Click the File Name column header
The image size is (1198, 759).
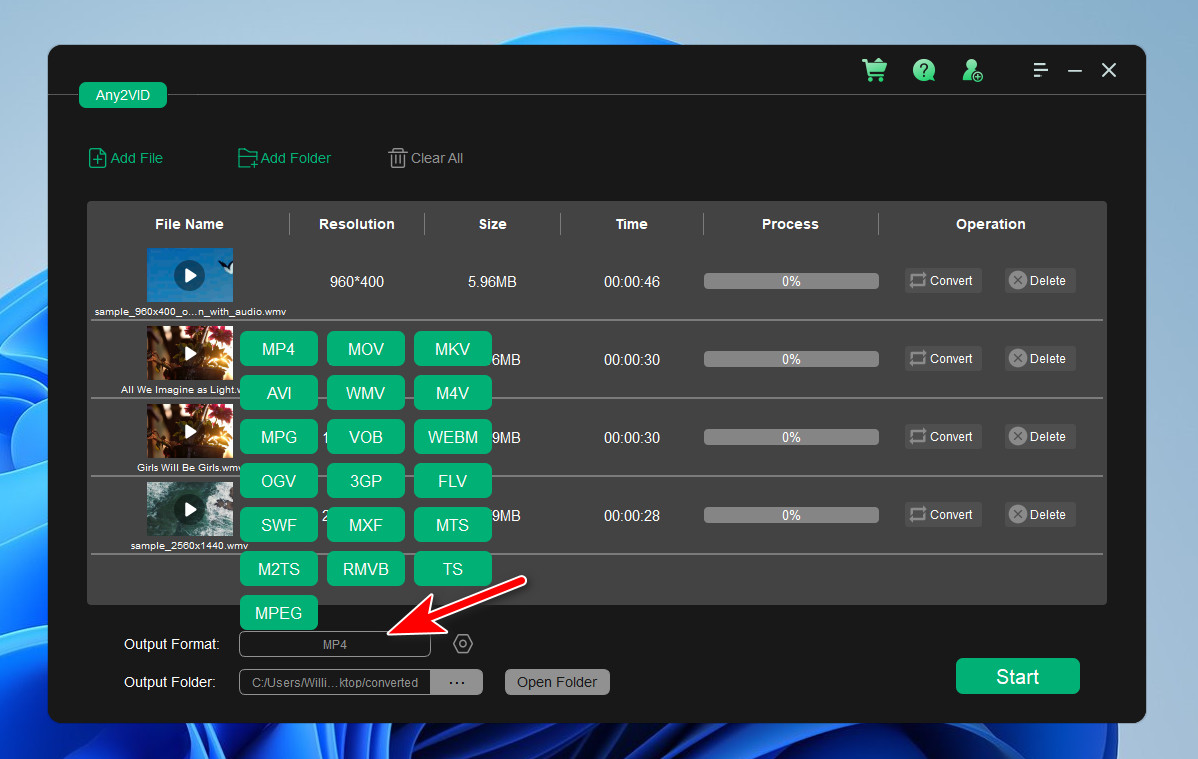tap(189, 224)
